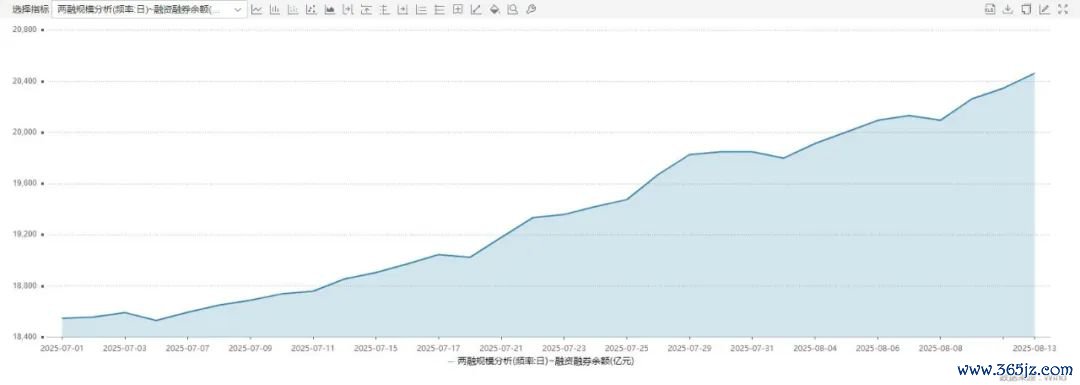
Task: Click the download chart icon
Action: point(1008,9)
